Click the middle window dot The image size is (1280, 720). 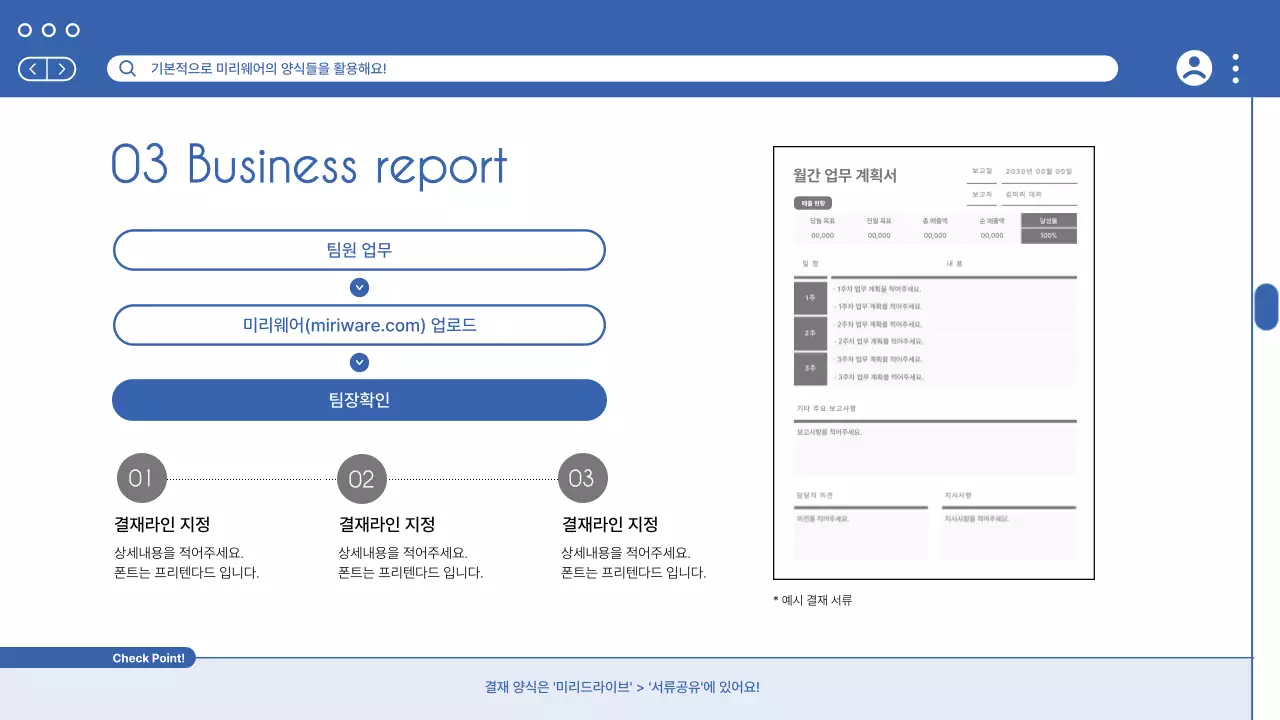click(47, 30)
